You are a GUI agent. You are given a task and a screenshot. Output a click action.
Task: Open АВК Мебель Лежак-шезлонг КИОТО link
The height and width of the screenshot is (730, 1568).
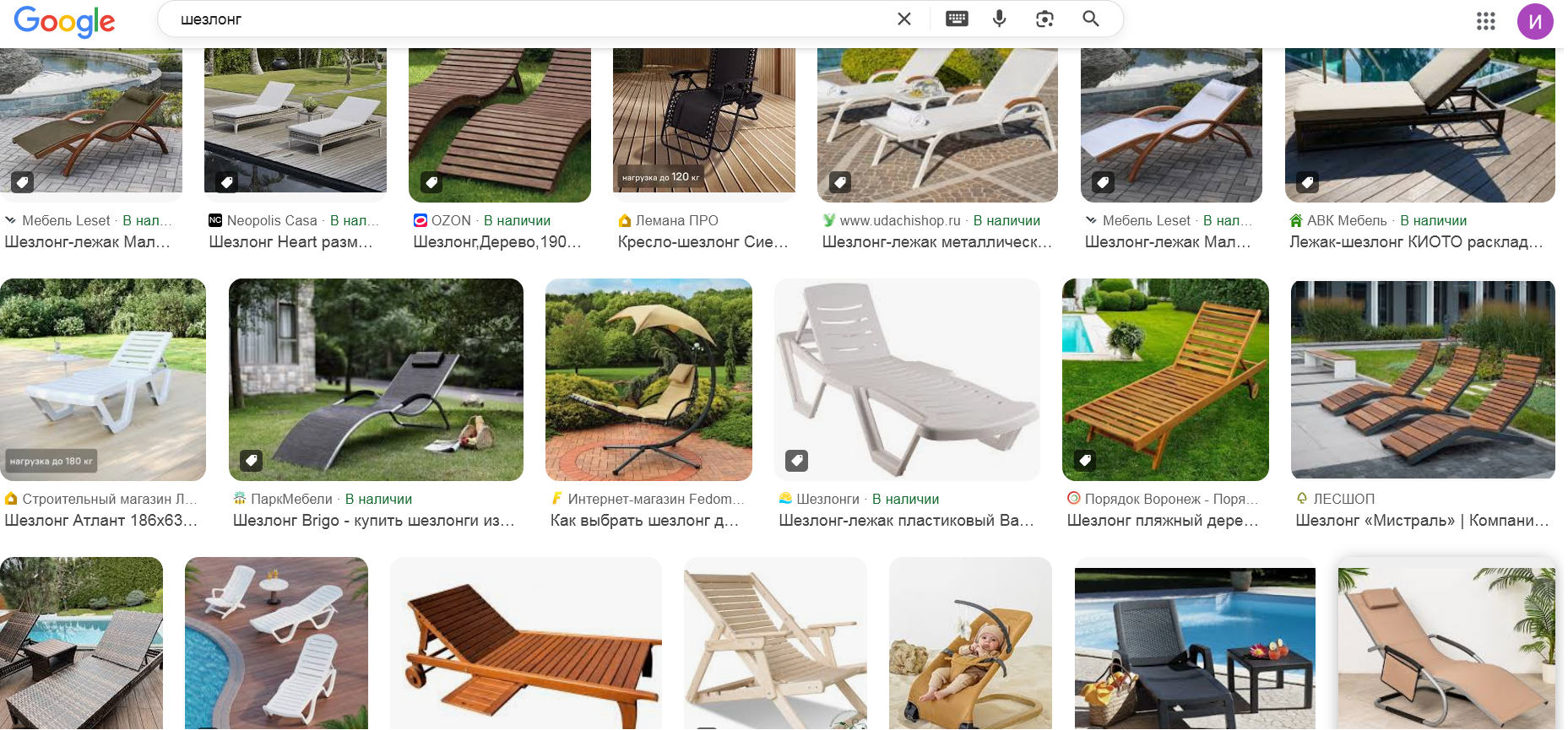[1416, 242]
